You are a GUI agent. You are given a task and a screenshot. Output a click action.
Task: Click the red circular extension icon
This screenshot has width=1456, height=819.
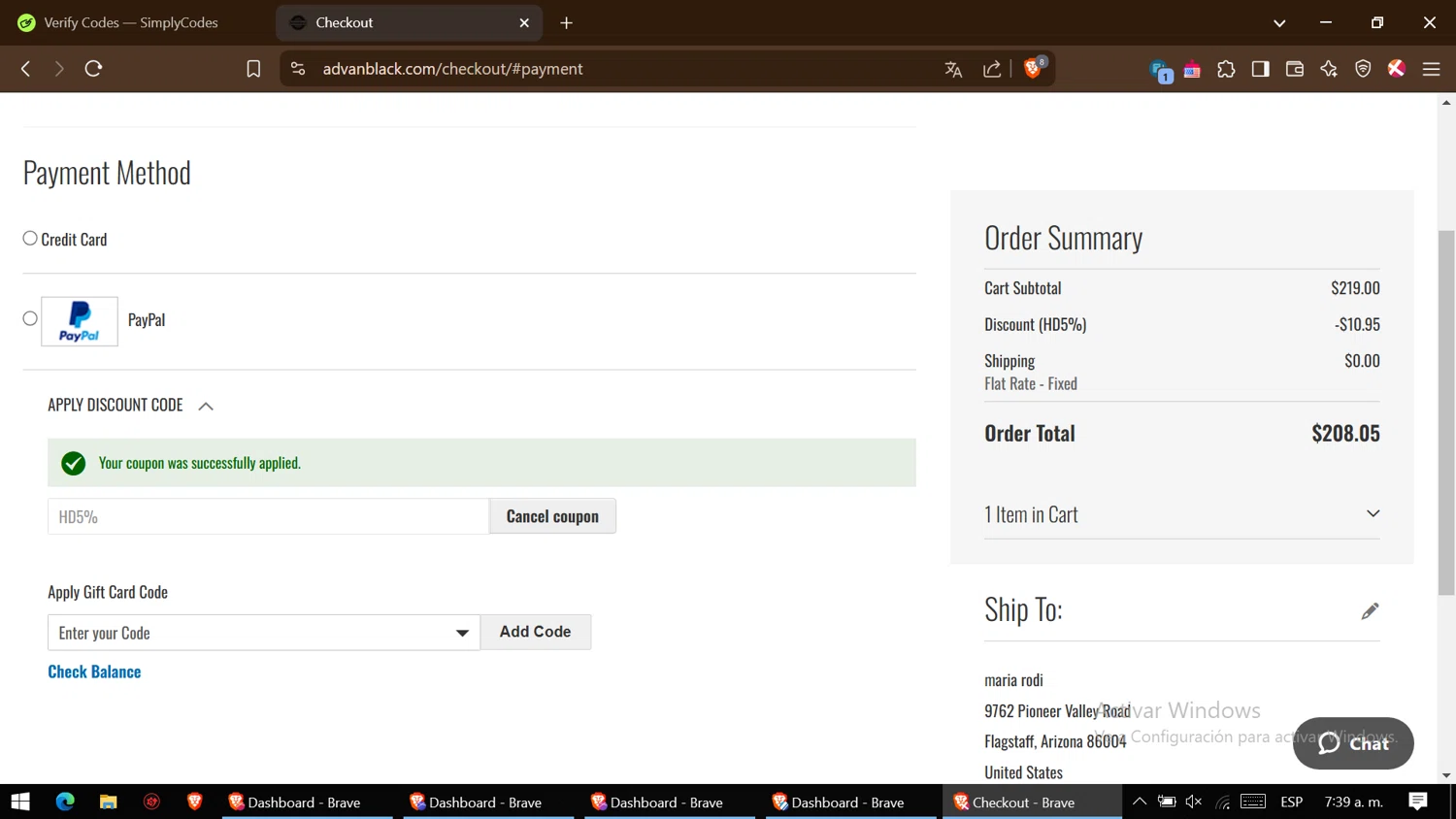pyautogui.click(x=1397, y=68)
